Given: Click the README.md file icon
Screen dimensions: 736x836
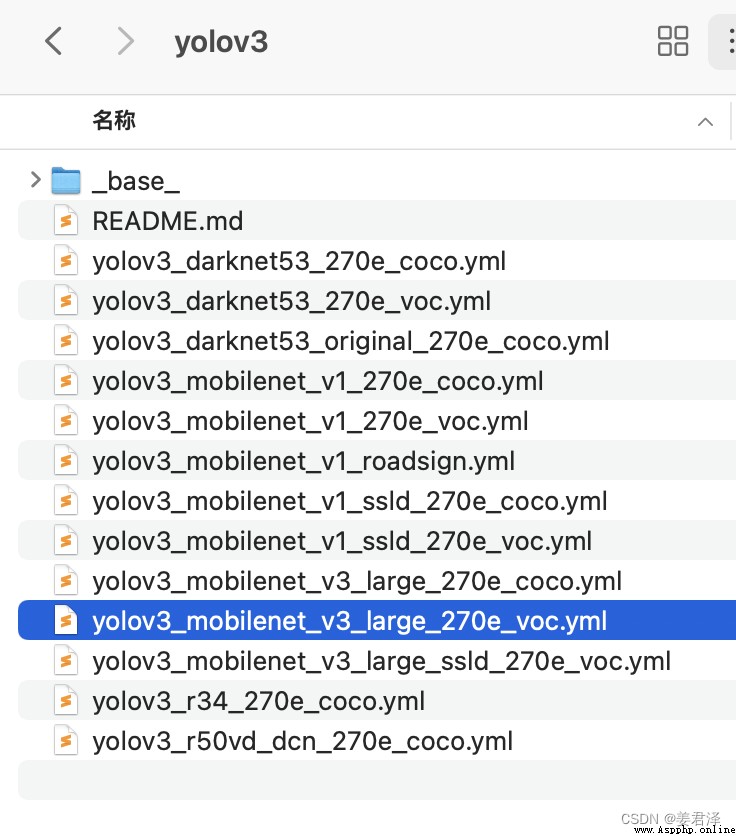Looking at the screenshot, I should (x=66, y=221).
